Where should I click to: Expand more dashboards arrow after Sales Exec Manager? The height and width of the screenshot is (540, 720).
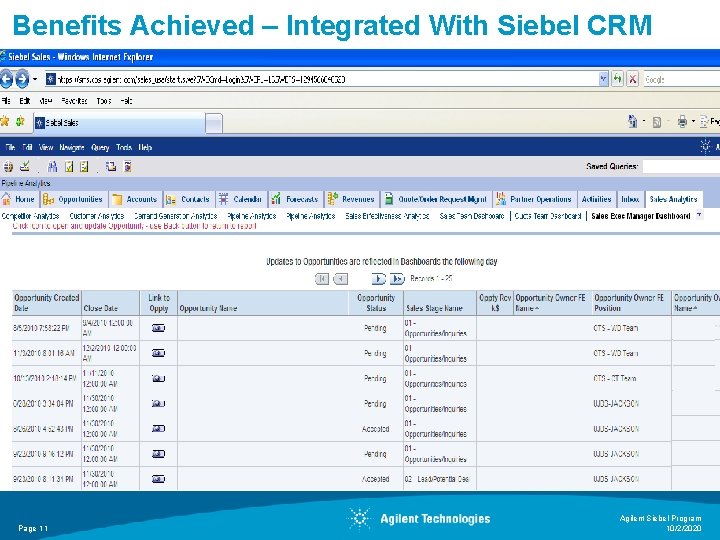pos(699,215)
